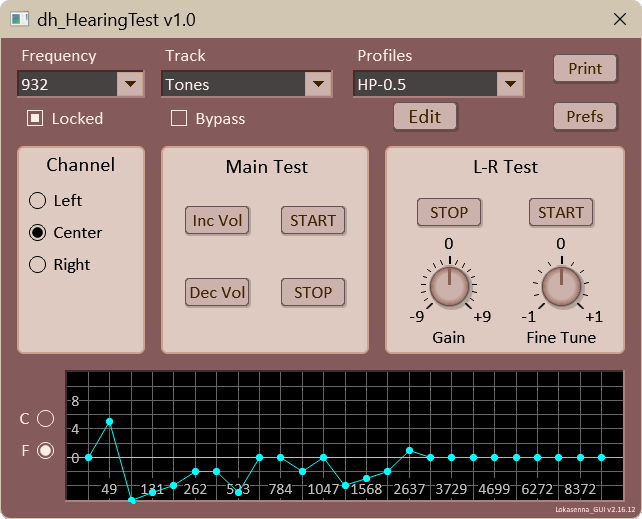642x519 pixels.
Task: Click the graph point at 523 Hz
Action: (x=238, y=492)
